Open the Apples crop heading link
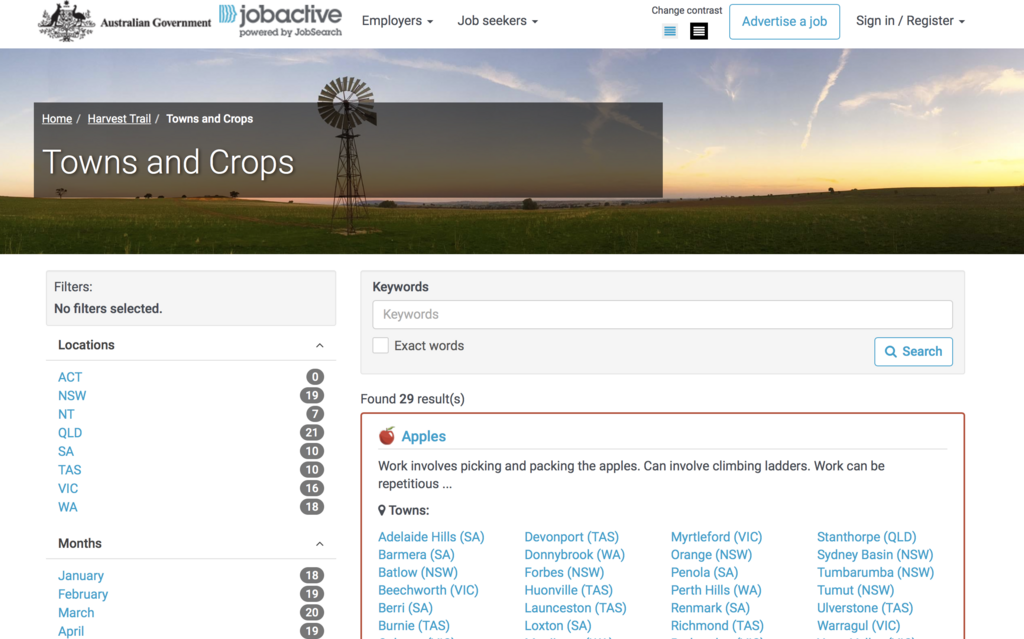Screen dimensions: 1024x639 pos(423,436)
